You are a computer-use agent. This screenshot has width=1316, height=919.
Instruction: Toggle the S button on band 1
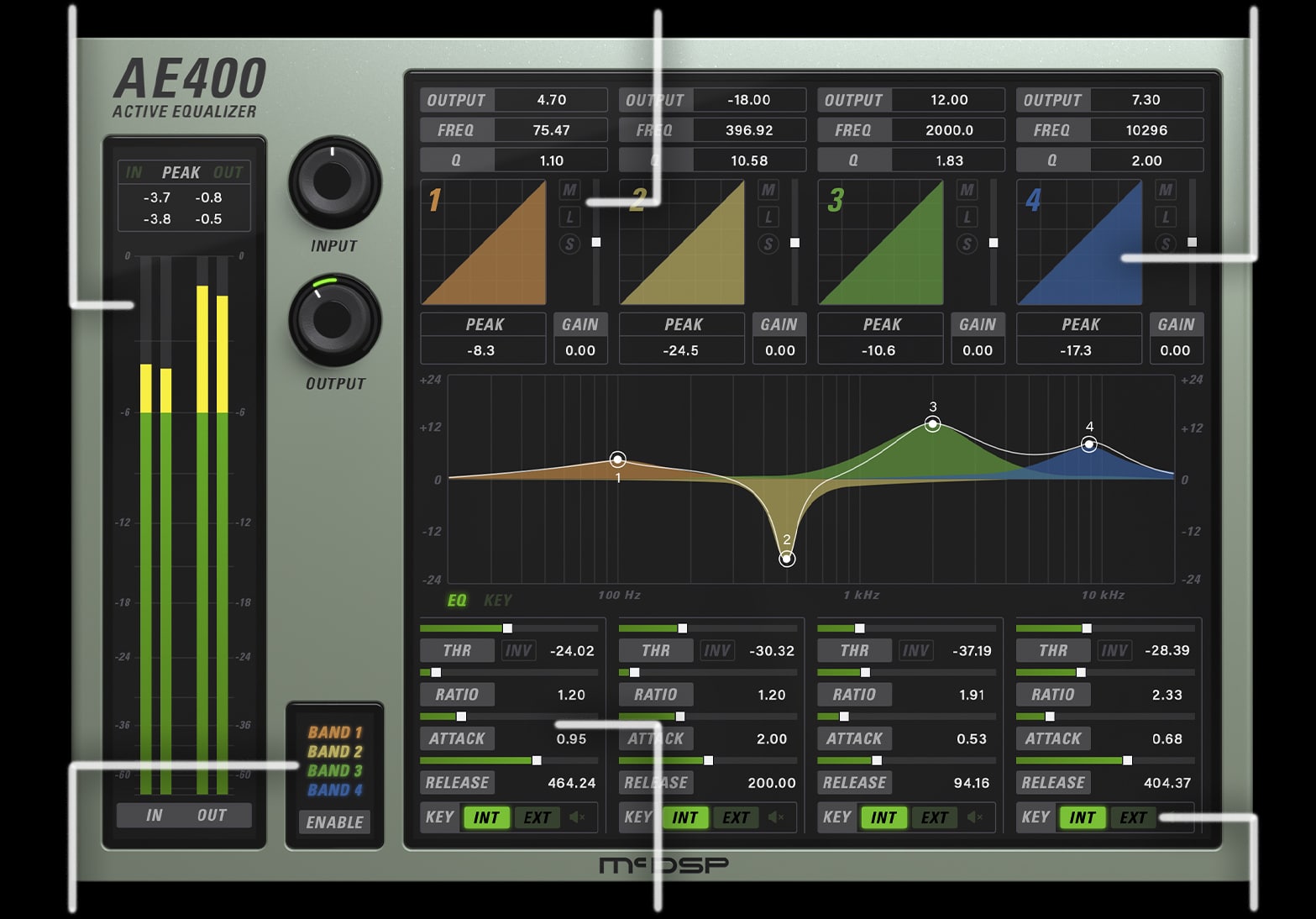tap(569, 244)
